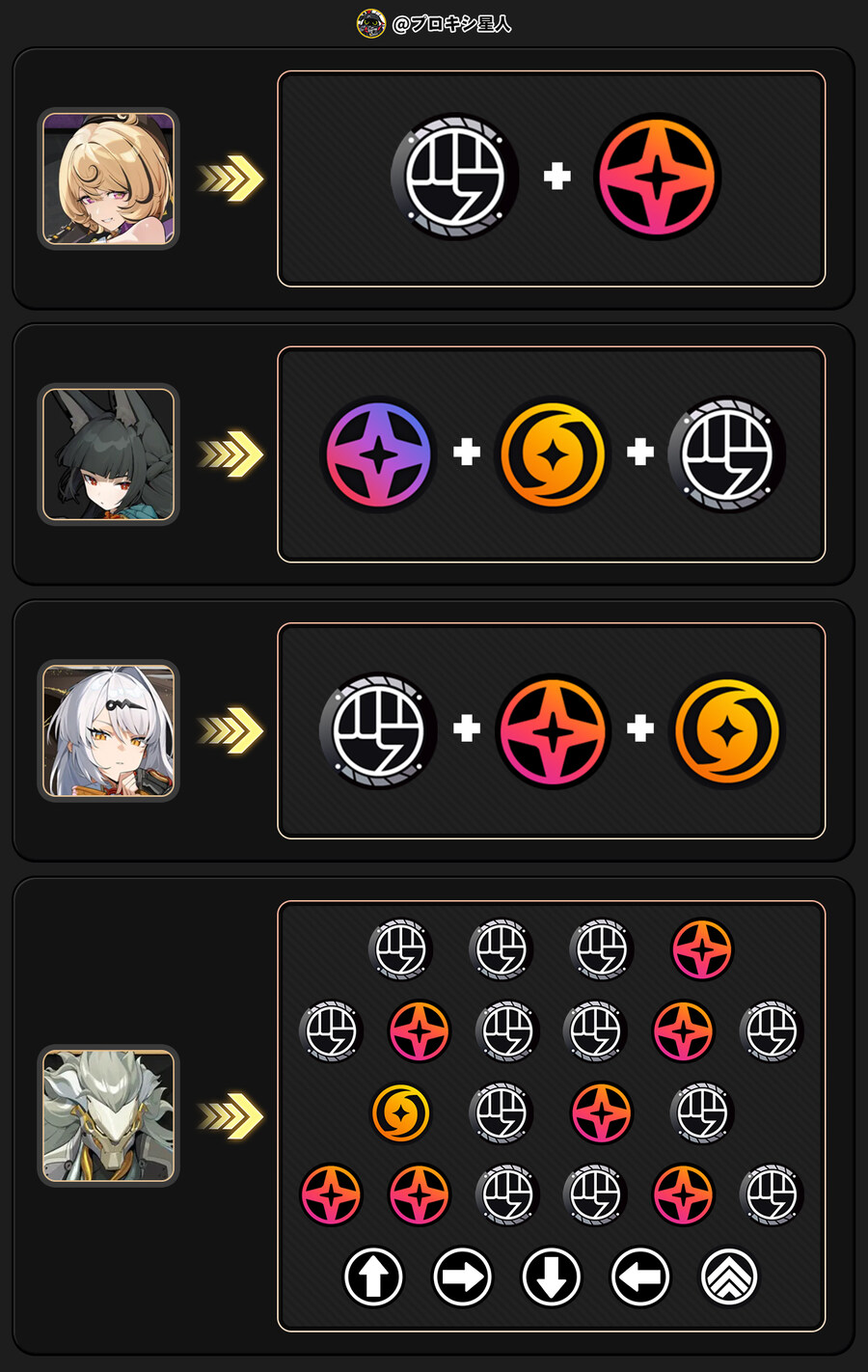Click the orange swirl icon in third panel
The width and height of the screenshot is (868, 1372).
pos(727,730)
